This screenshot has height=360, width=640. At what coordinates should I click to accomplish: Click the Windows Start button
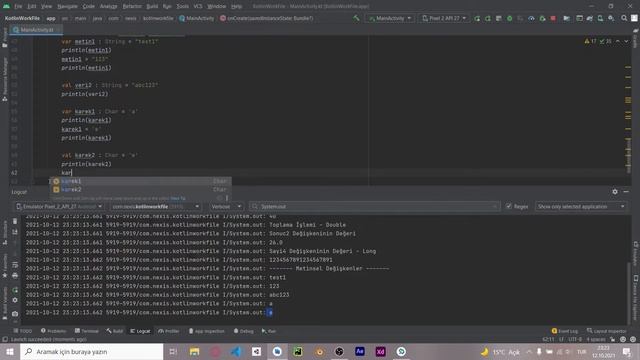click(10, 351)
